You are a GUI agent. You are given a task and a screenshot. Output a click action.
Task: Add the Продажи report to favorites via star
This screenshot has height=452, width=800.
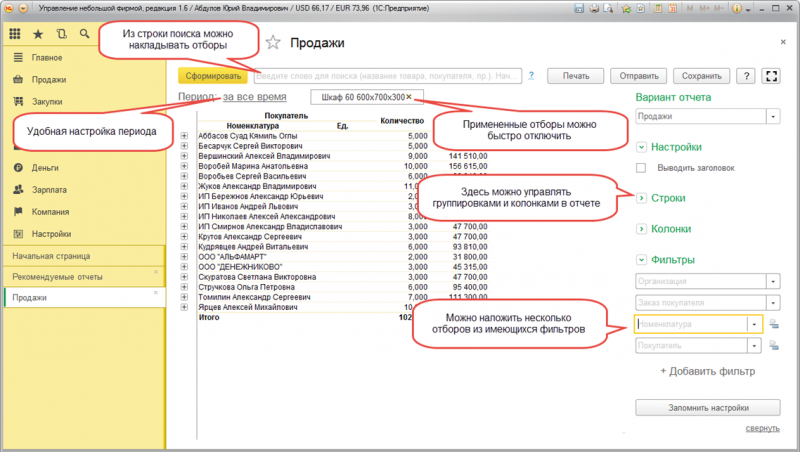click(273, 42)
